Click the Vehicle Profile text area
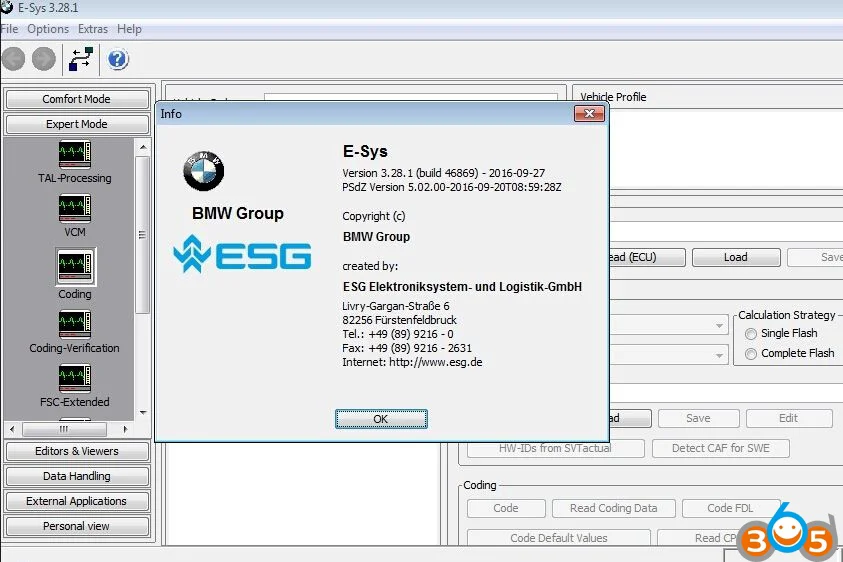Screen dimensions: 843x562 (727, 148)
